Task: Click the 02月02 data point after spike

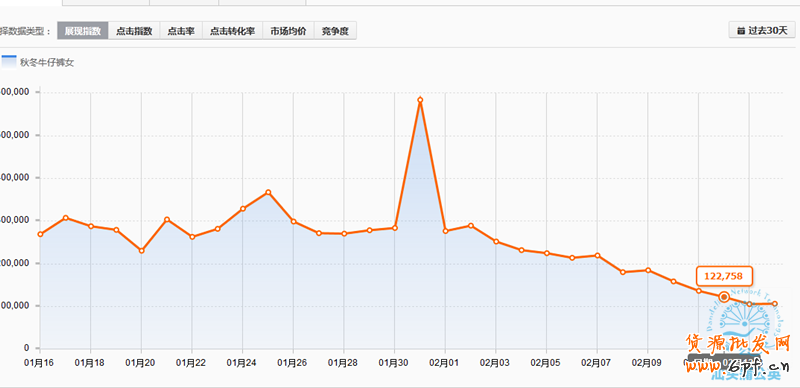Action: 470,225
